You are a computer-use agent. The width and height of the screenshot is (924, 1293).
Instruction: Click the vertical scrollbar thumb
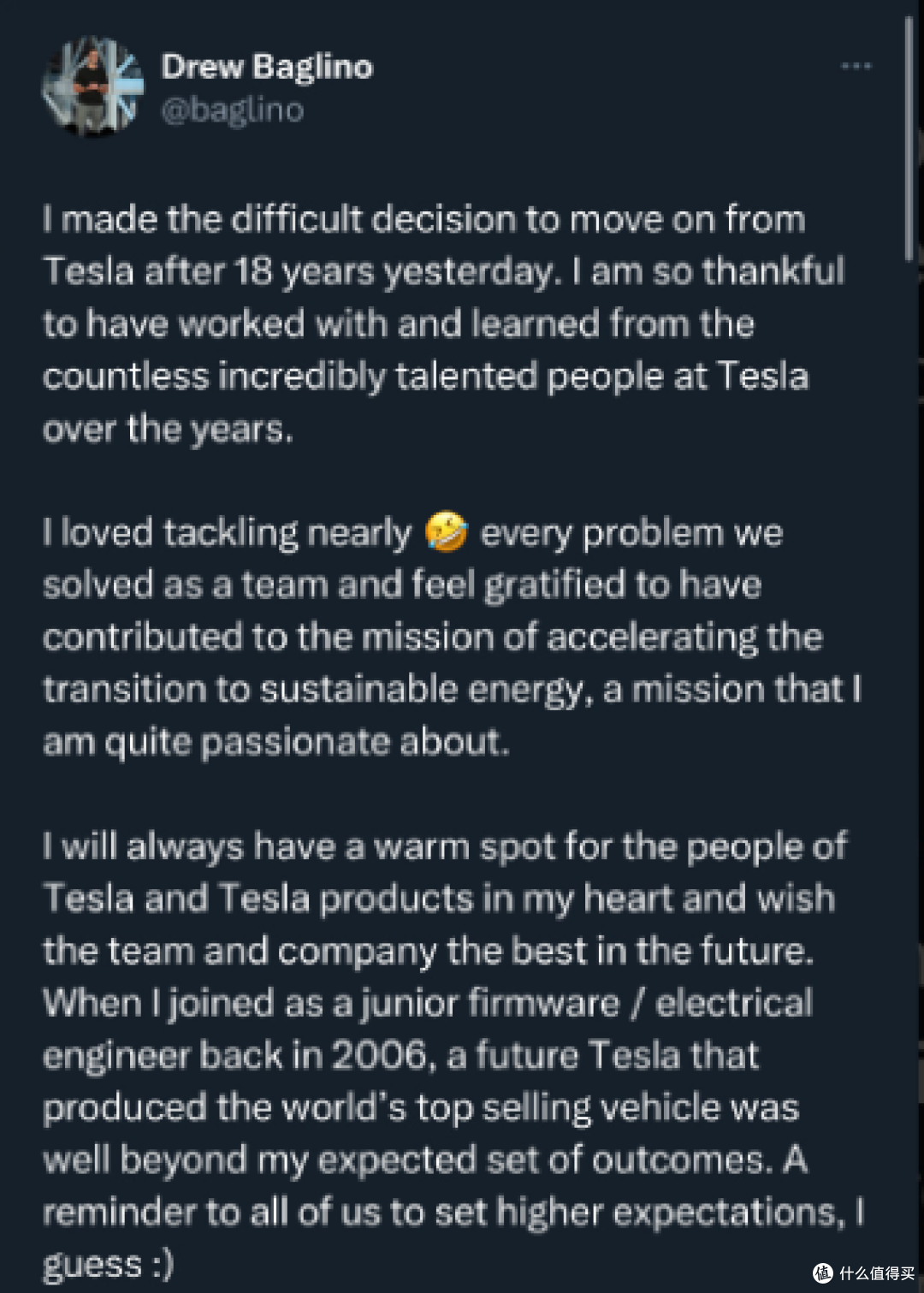pyautogui.click(x=909, y=137)
